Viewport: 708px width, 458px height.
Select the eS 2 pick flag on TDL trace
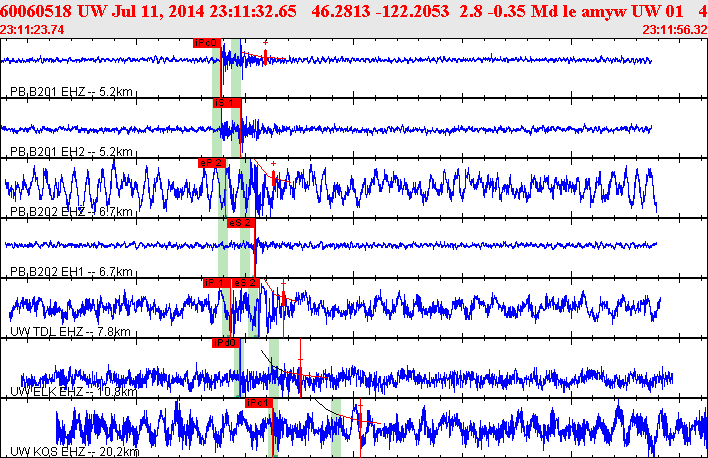point(246,283)
